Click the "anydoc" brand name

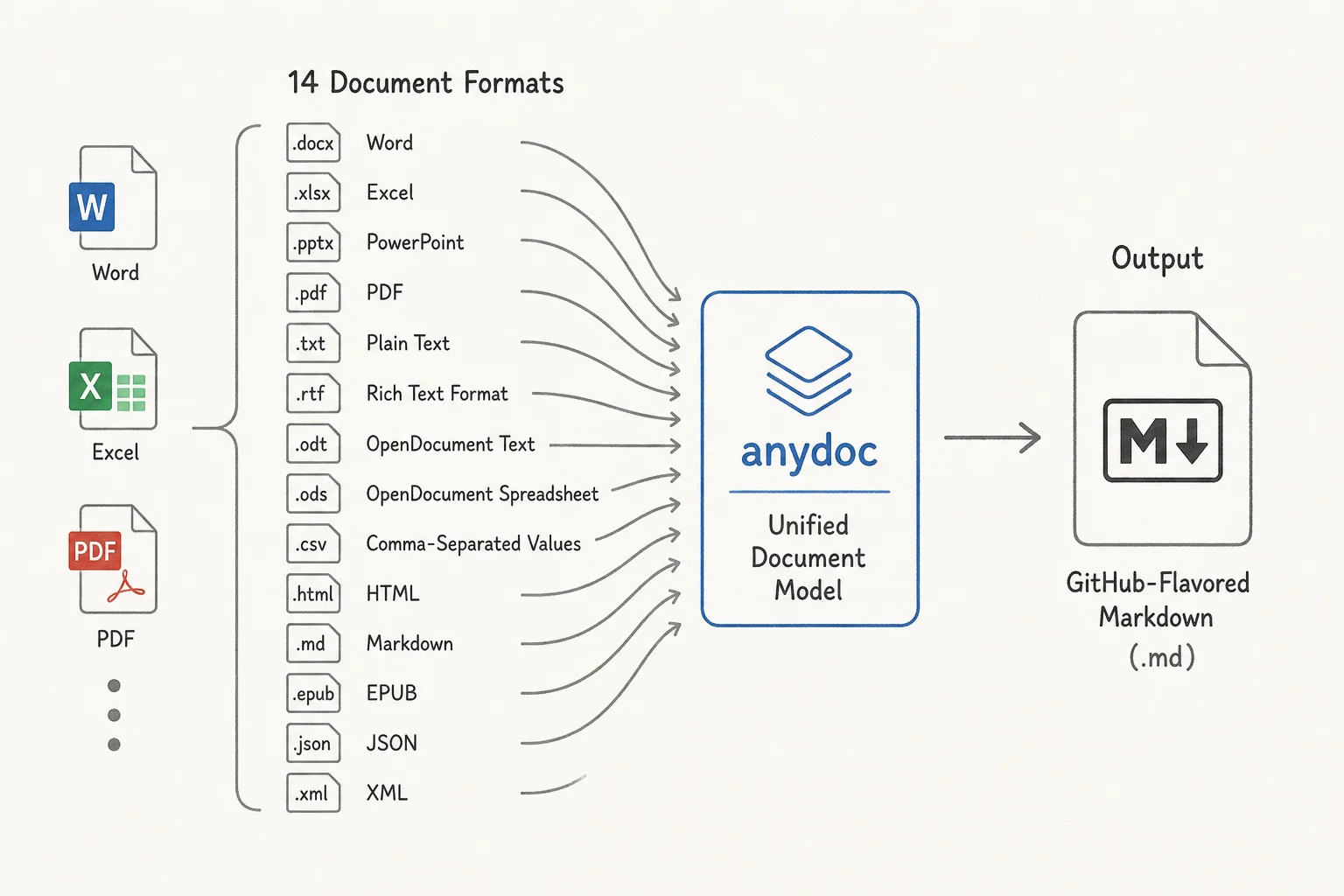(808, 452)
